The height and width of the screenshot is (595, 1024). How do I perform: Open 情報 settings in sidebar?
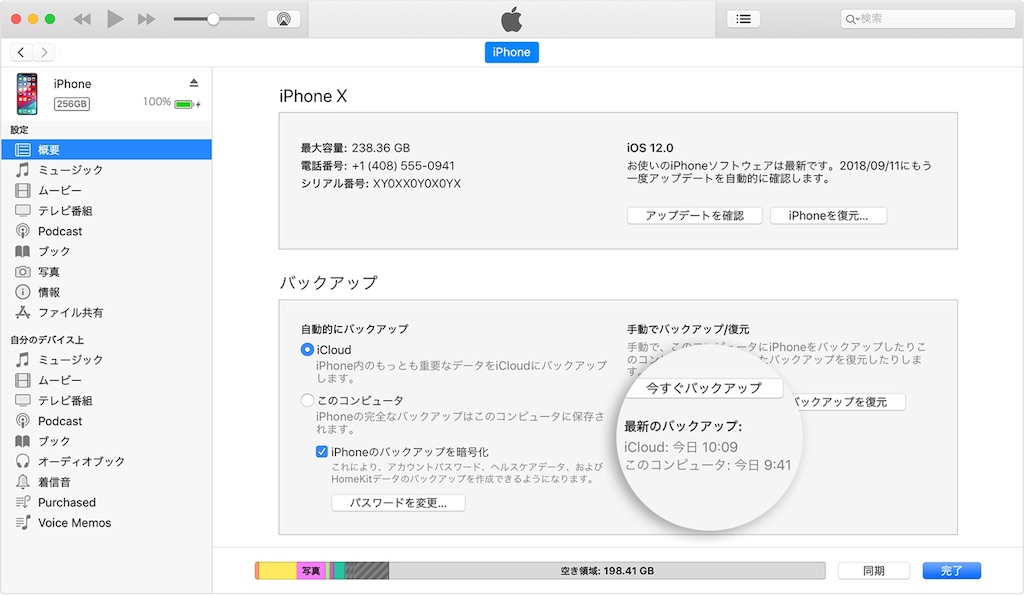click(x=106, y=292)
